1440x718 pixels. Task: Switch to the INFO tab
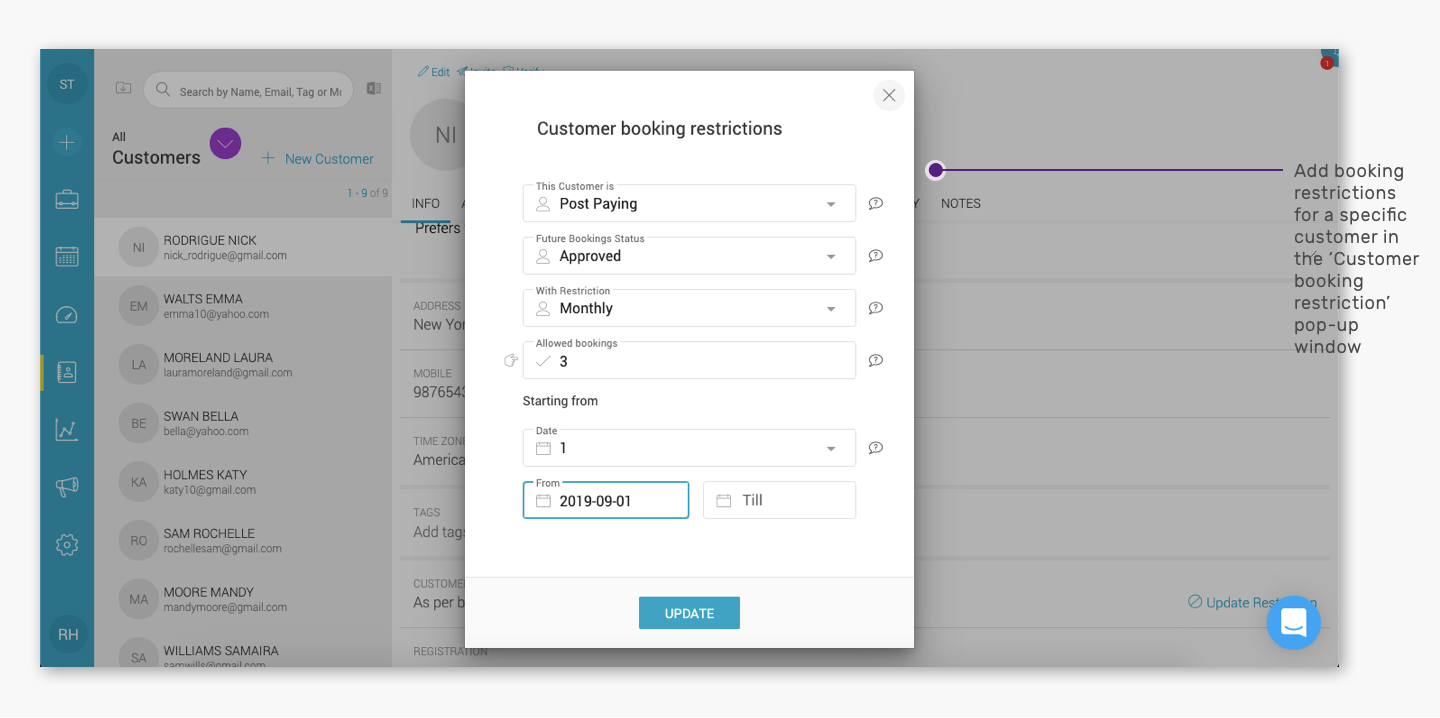(x=426, y=203)
